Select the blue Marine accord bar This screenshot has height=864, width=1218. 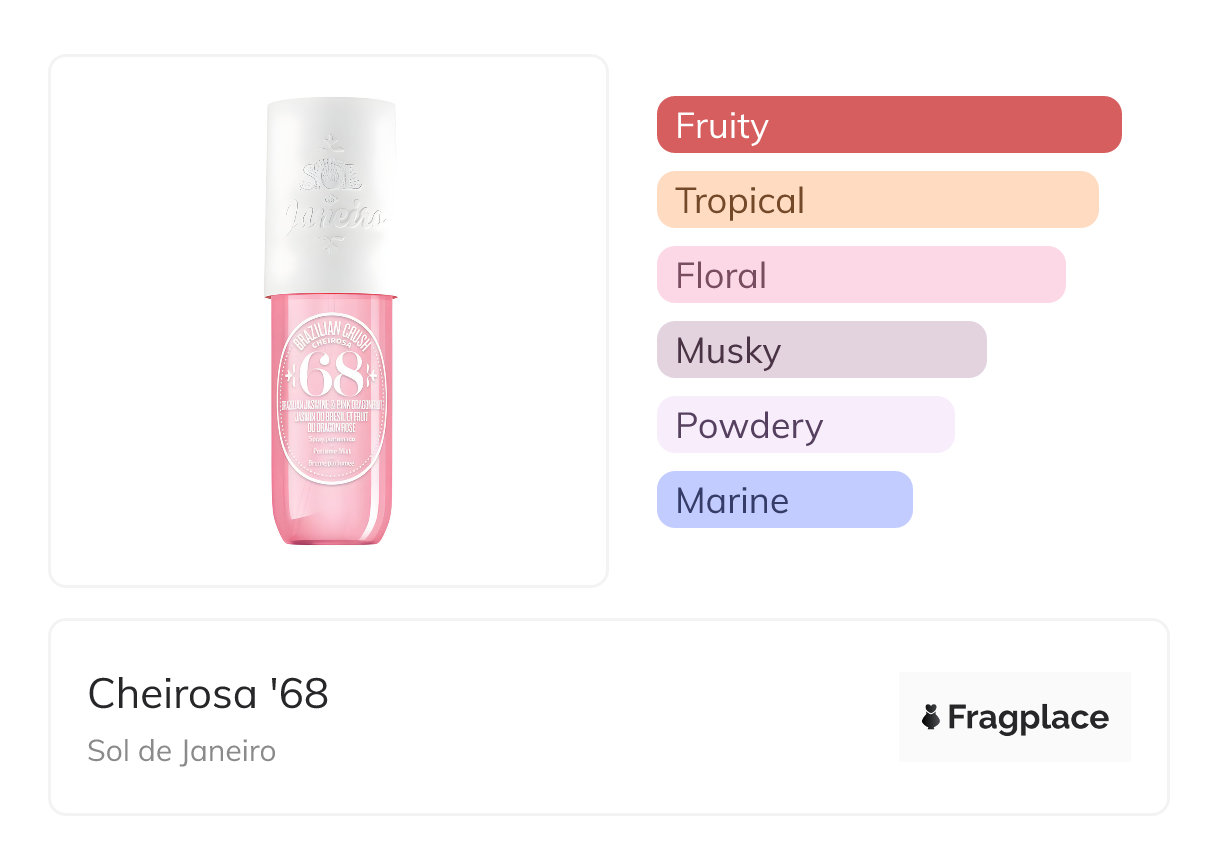pyautogui.click(x=784, y=500)
